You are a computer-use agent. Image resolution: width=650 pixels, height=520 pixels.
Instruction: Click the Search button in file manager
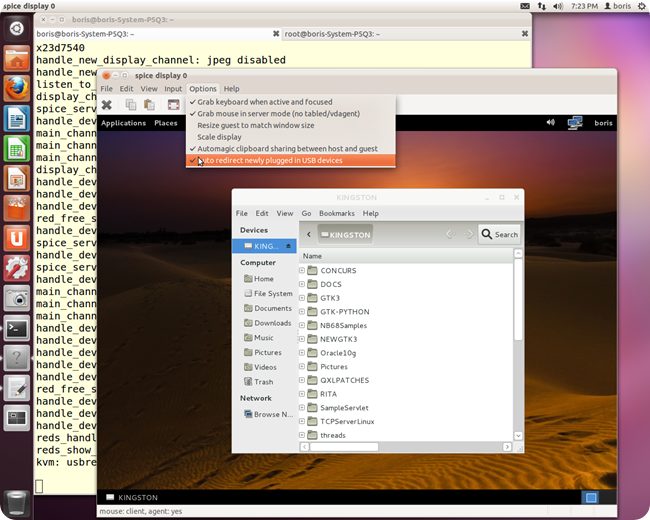[x=499, y=235]
